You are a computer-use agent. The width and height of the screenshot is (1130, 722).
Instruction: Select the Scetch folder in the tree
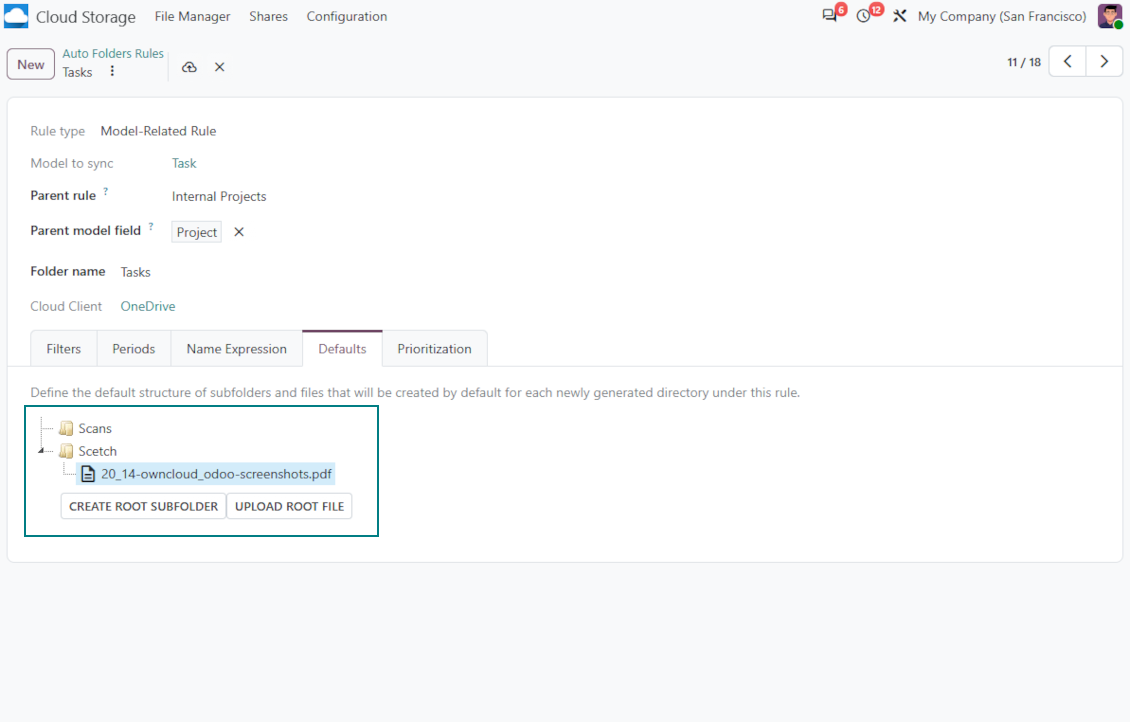[x=97, y=451]
